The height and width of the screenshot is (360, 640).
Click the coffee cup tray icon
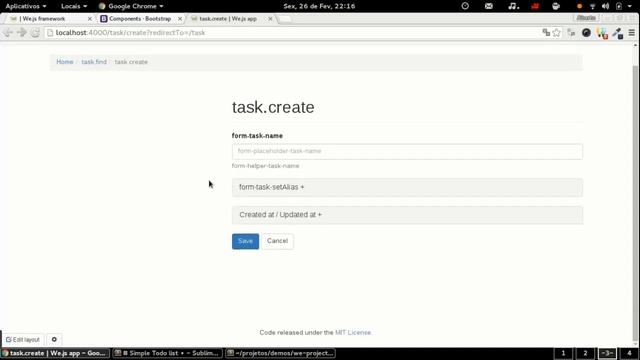(556, 6)
